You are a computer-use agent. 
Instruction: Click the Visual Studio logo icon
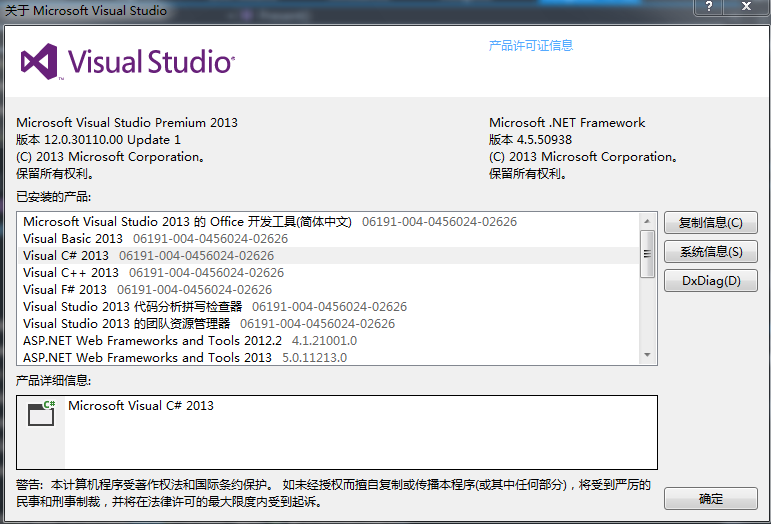pos(39,61)
